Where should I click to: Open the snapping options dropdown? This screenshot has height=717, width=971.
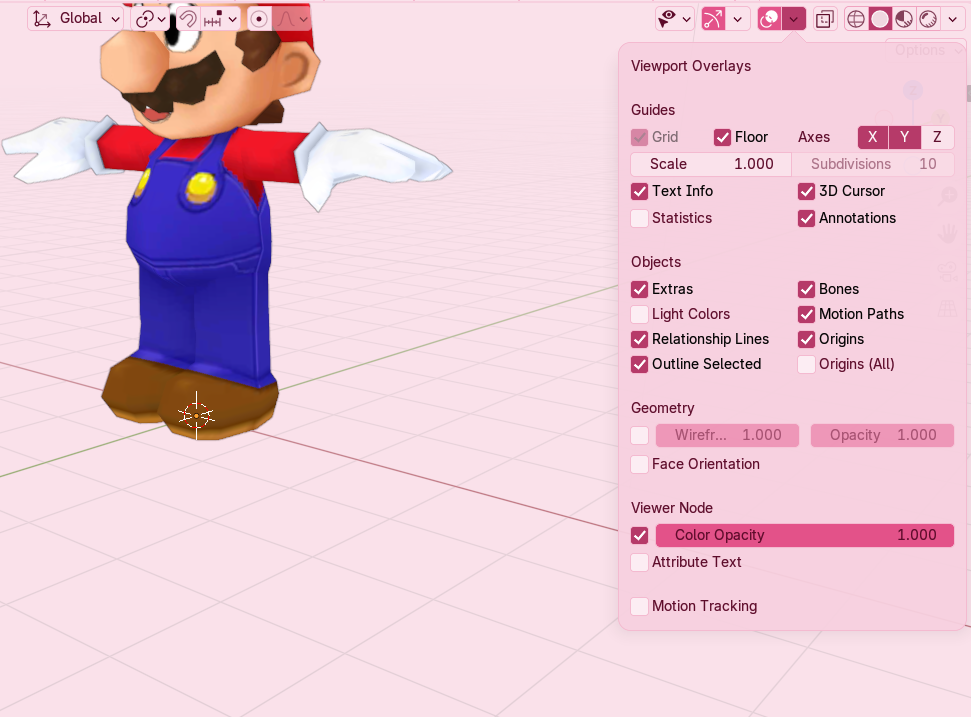(220, 19)
